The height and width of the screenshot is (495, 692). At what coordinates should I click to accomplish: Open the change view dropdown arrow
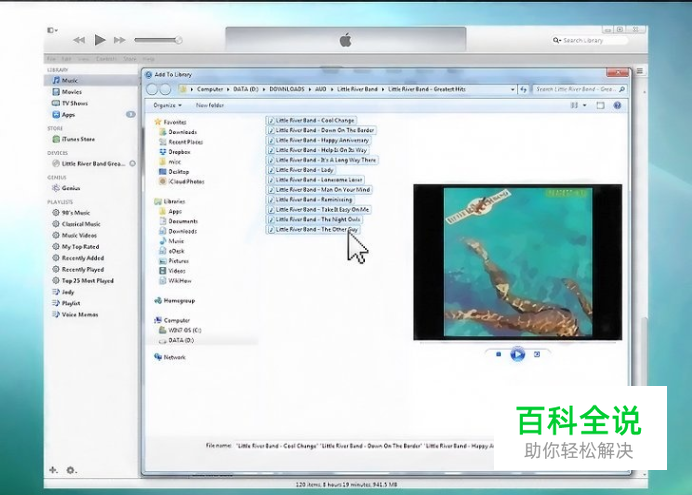(x=585, y=105)
